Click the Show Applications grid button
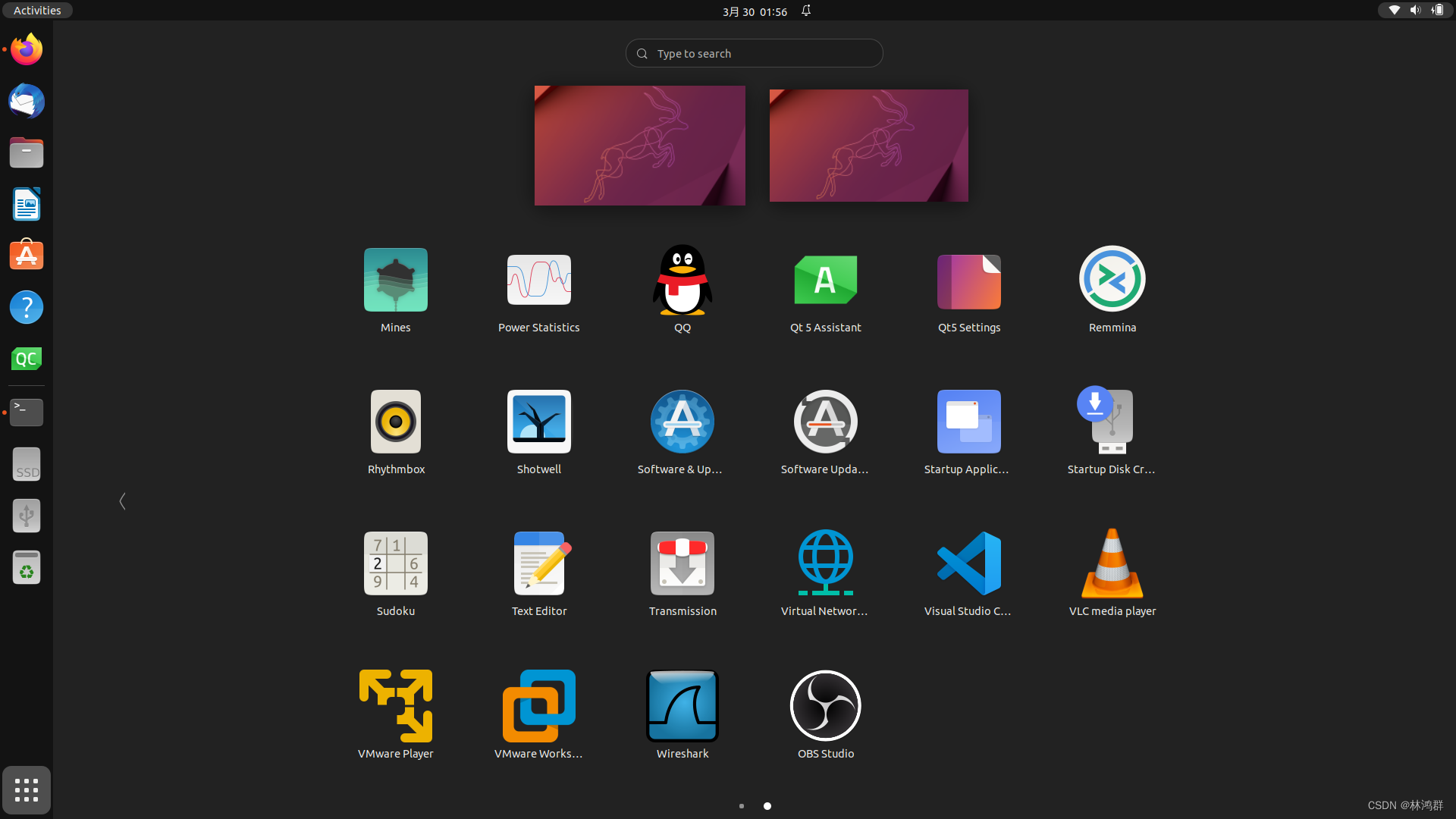 [27, 790]
